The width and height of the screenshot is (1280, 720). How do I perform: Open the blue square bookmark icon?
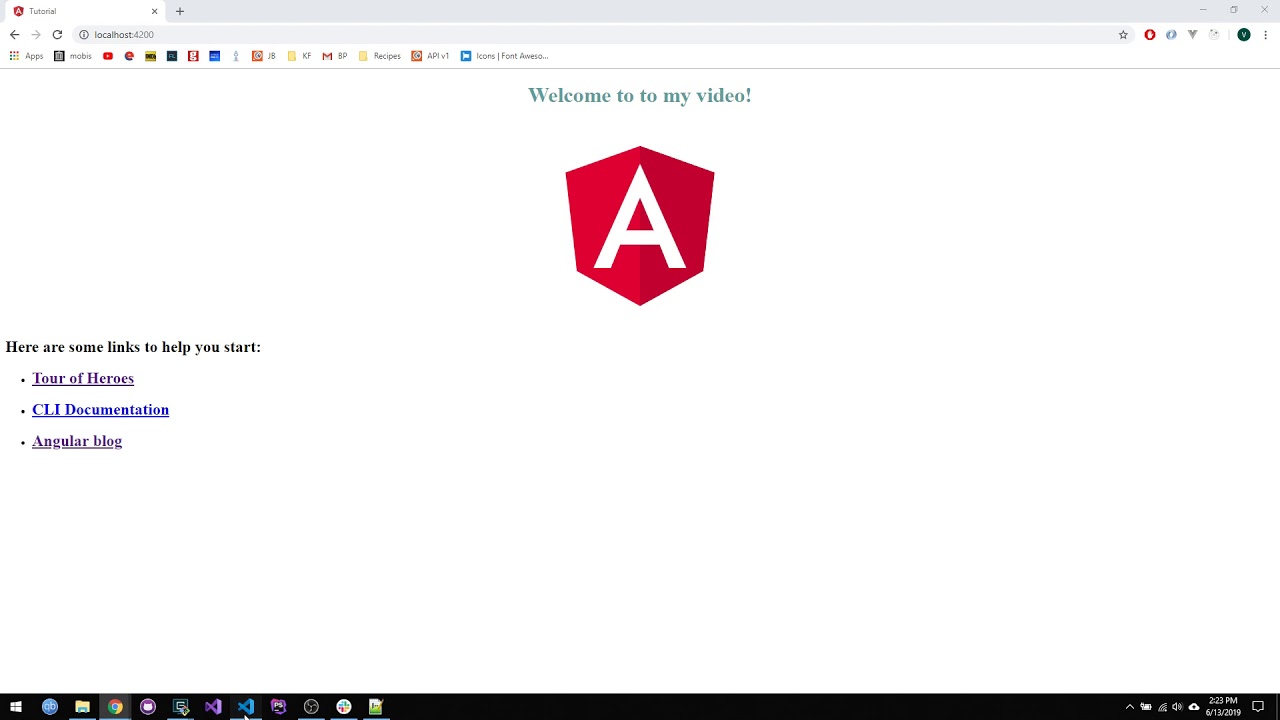pos(214,56)
